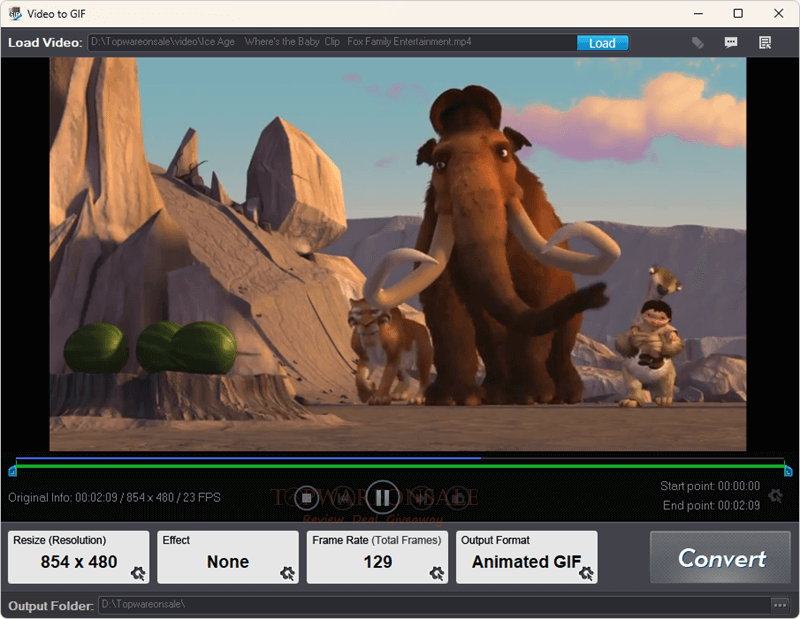Step to the next frame
This screenshot has height=619, width=800.
pos(421,498)
